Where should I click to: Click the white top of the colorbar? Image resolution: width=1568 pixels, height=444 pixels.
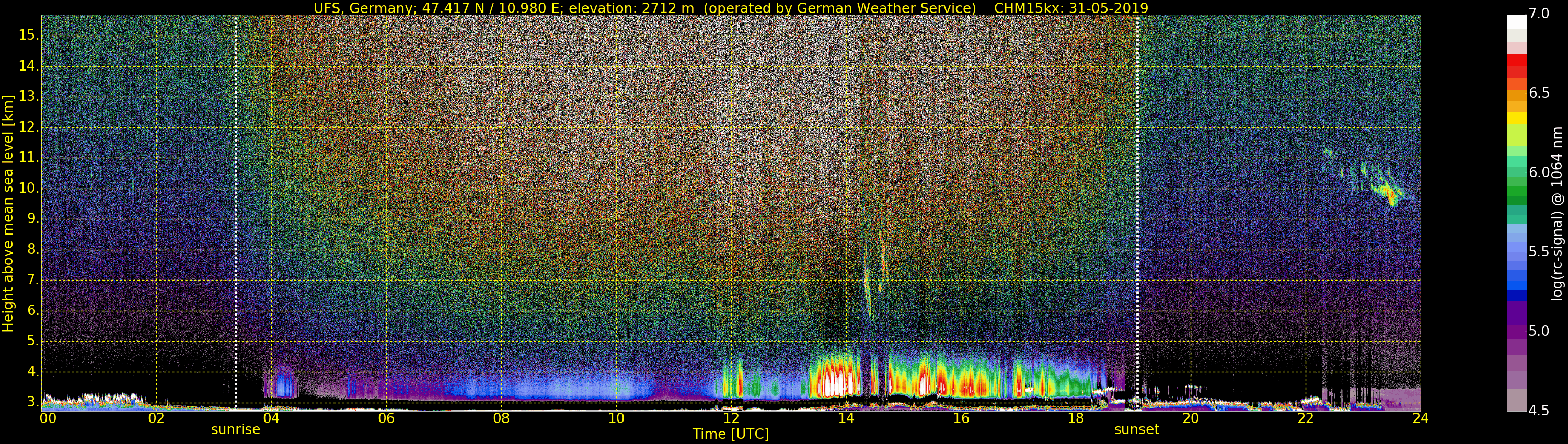tap(1516, 21)
